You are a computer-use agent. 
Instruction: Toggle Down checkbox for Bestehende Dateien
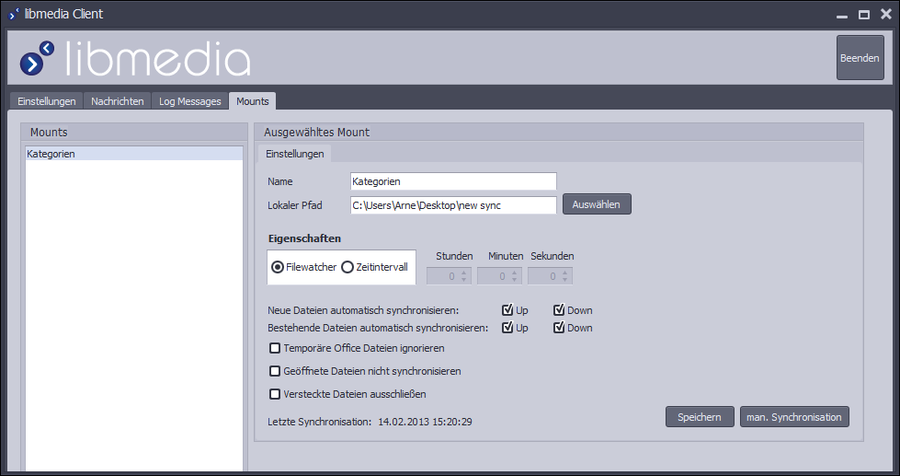pos(559,328)
